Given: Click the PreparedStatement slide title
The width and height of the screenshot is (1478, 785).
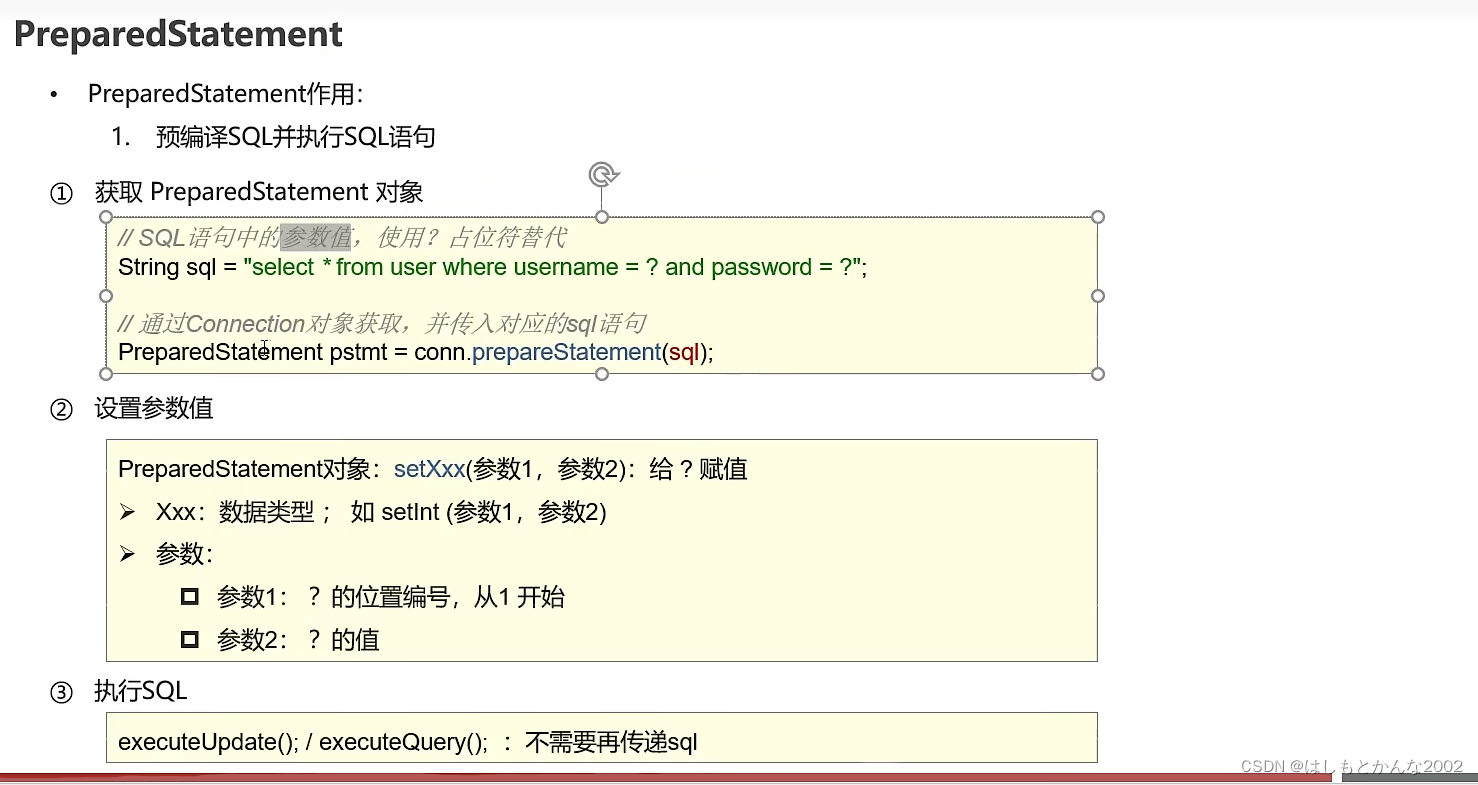Looking at the screenshot, I should pyautogui.click(x=178, y=34).
